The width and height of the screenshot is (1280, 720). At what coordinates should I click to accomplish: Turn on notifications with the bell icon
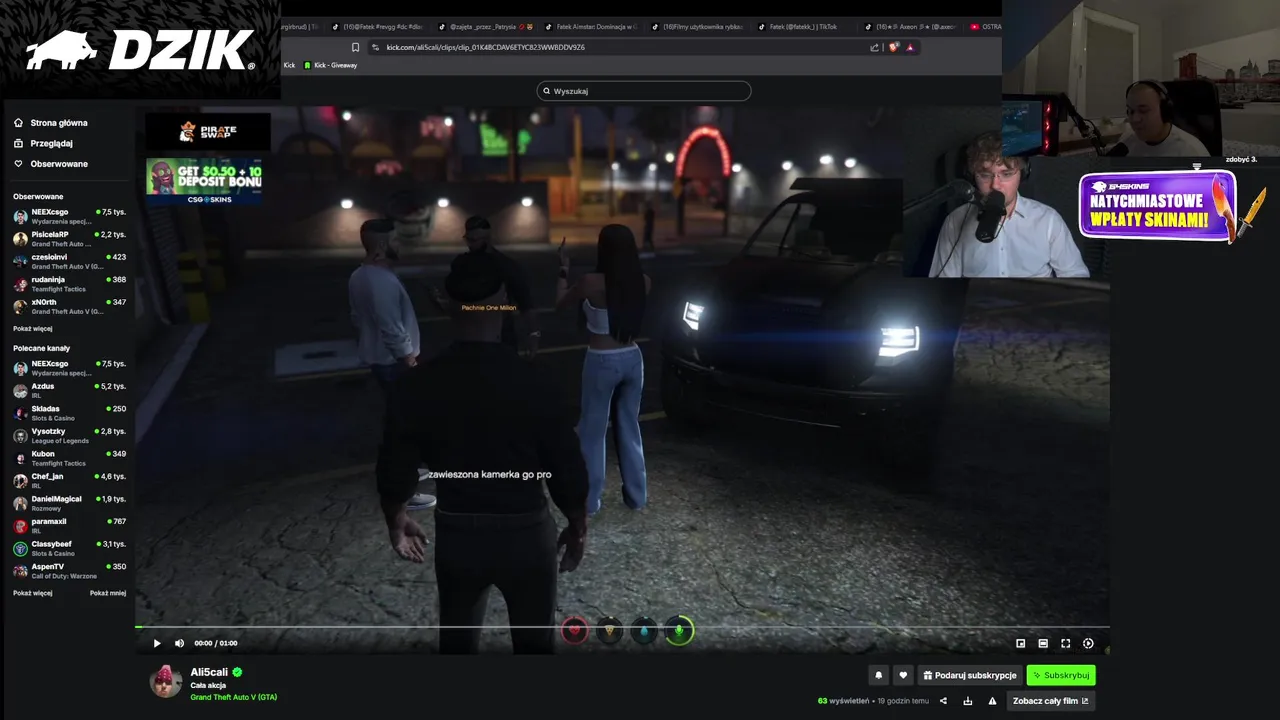click(879, 675)
